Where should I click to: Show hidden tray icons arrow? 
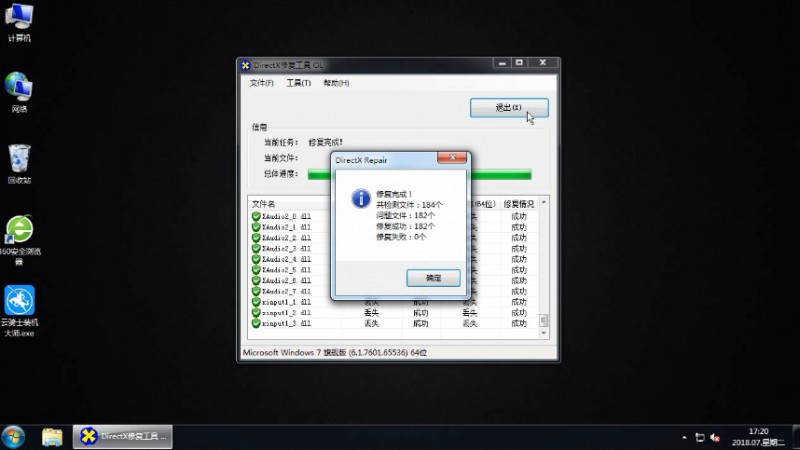tap(684, 437)
